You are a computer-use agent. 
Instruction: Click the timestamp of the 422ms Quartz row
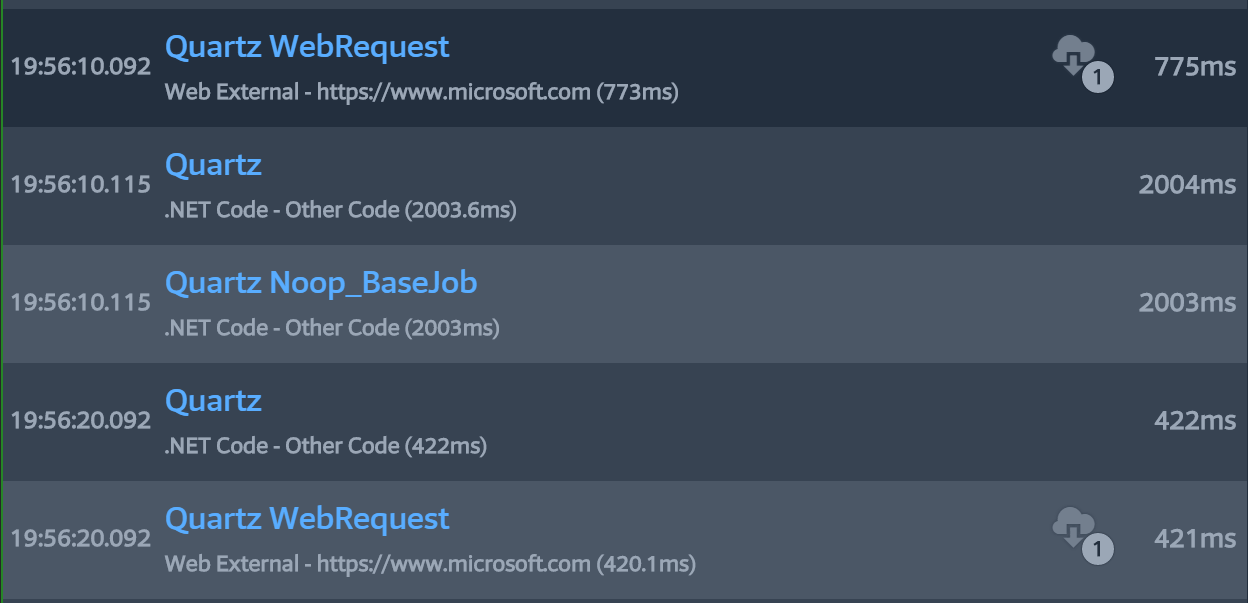click(x=81, y=421)
